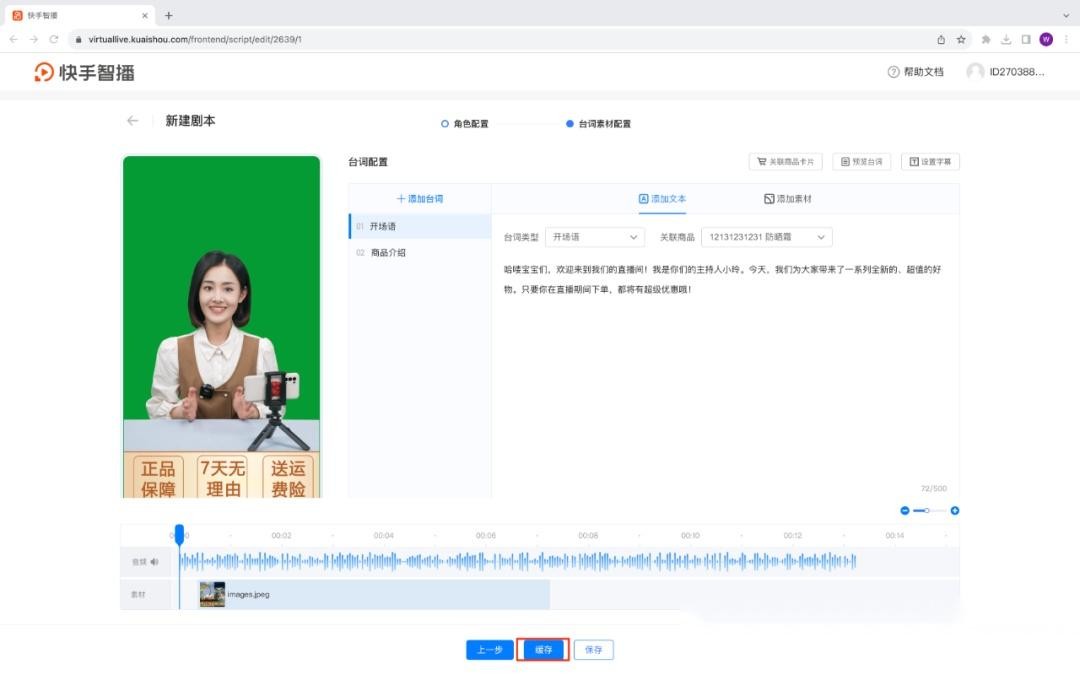Open the 帮助文档 help link

coord(915,72)
